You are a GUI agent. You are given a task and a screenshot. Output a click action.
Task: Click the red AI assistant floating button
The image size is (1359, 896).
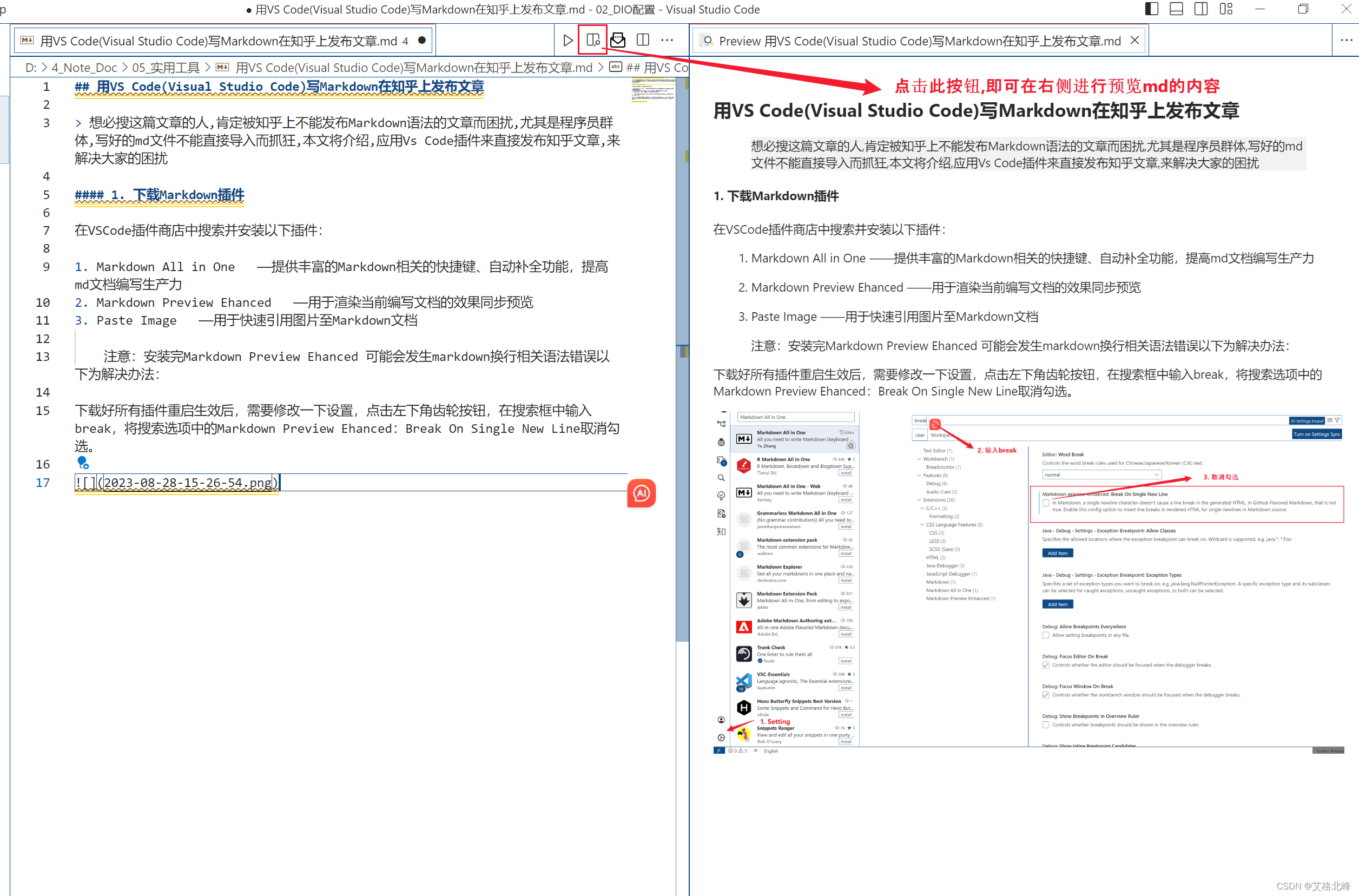tap(641, 493)
